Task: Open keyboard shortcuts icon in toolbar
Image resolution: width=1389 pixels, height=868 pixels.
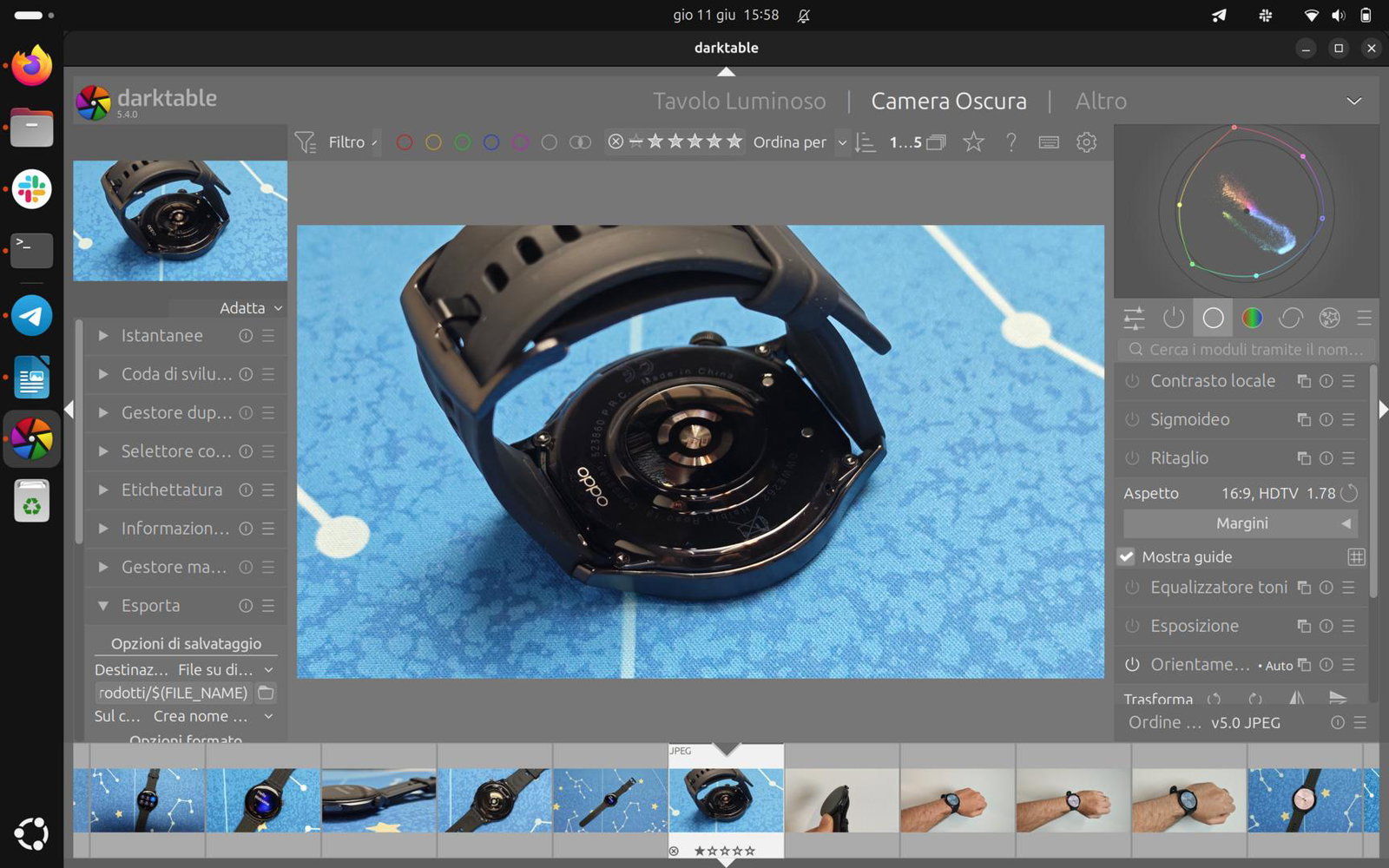Action: 1049,142
